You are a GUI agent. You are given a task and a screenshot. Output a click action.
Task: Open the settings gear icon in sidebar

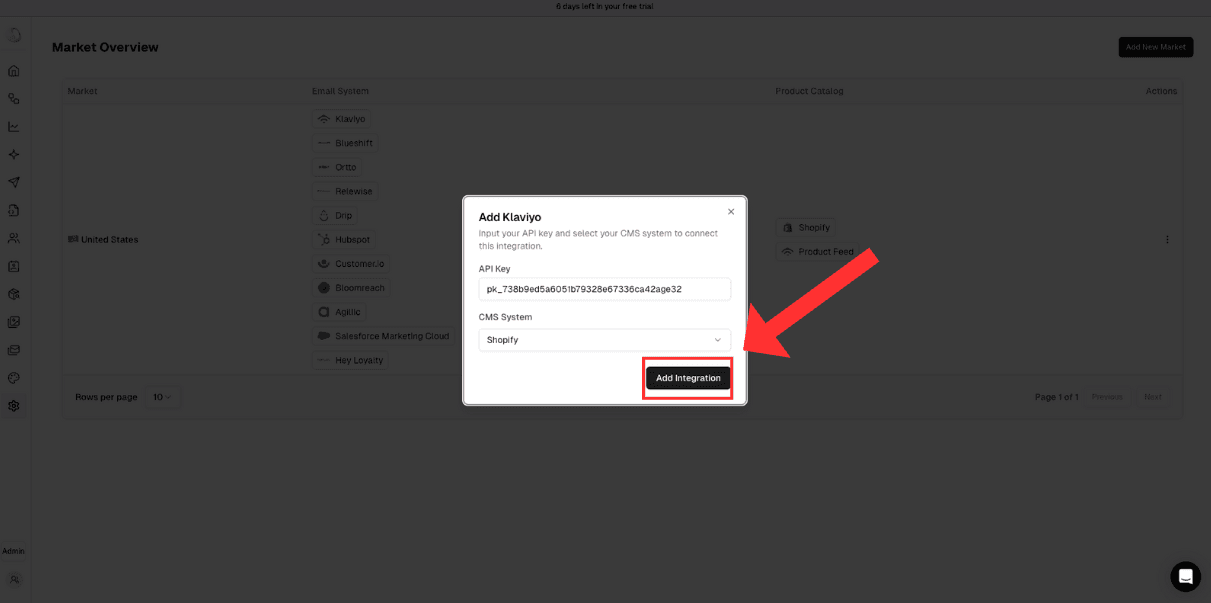pos(14,406)
